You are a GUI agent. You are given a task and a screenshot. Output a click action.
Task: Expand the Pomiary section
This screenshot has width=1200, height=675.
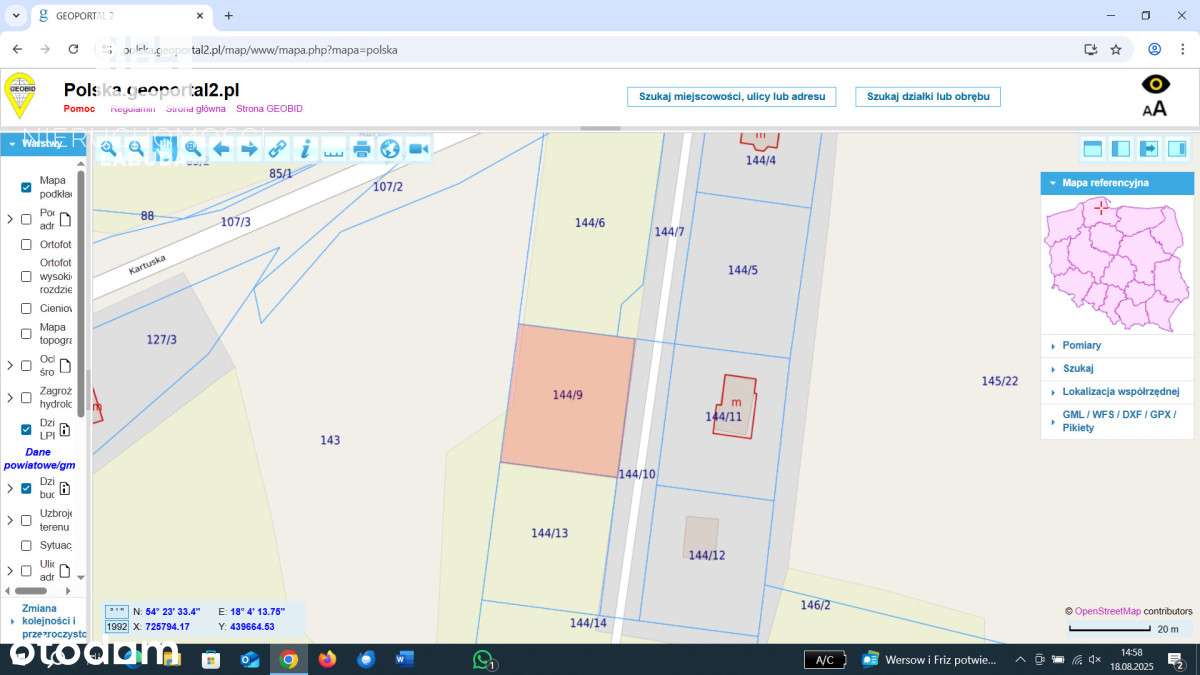(x=1117, y=345)
